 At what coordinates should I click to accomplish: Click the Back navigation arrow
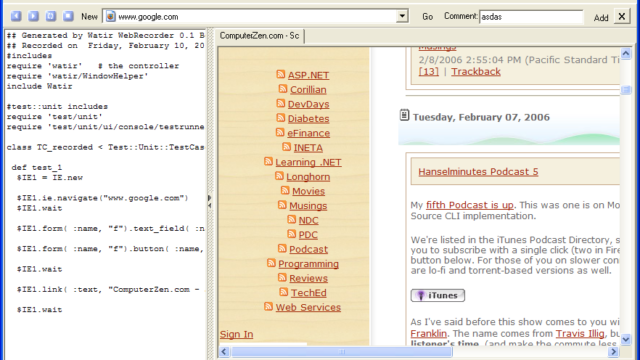[x=16, y=16]
